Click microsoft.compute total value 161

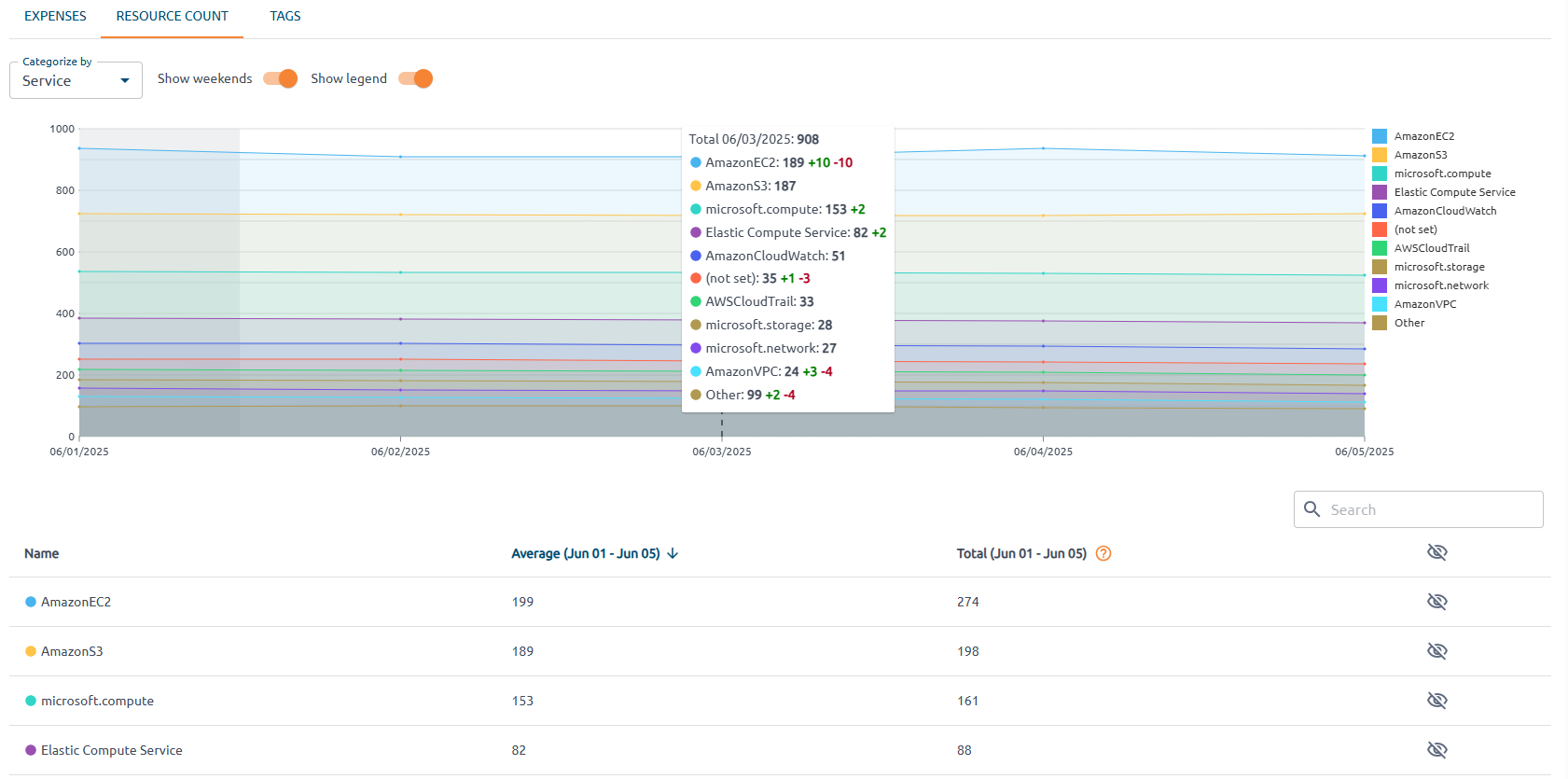coord(968,701)
